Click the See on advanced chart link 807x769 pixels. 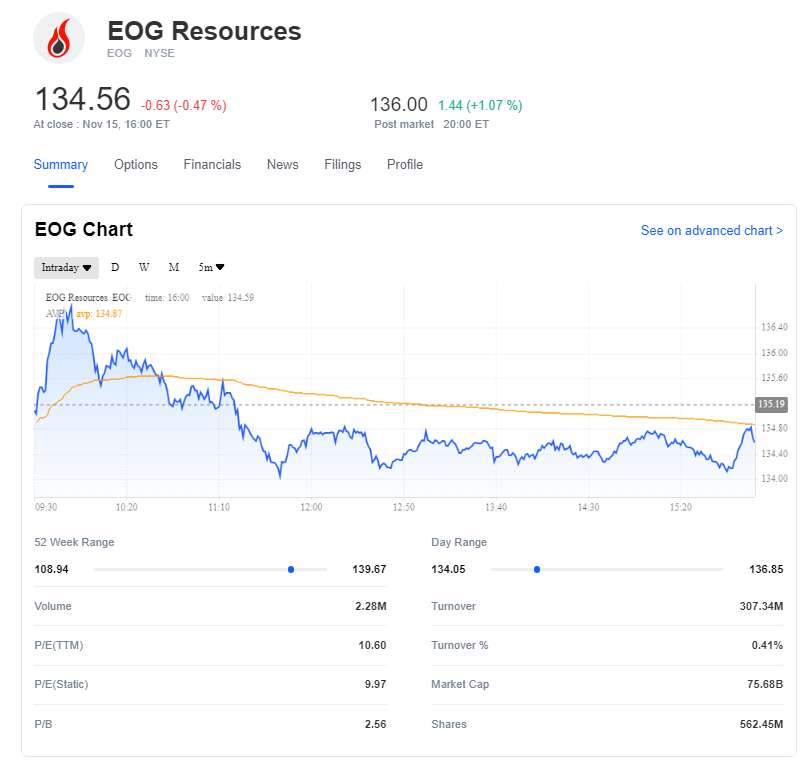(711, 231)
